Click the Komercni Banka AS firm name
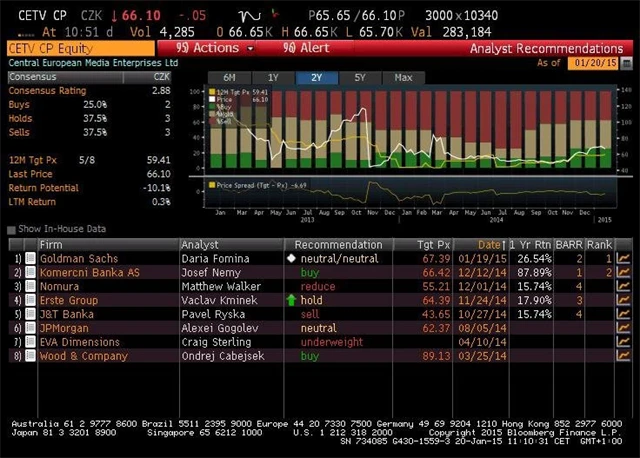The width and height of the screenshot is (640, 458). pyautogui.click(x=90, y=272)
